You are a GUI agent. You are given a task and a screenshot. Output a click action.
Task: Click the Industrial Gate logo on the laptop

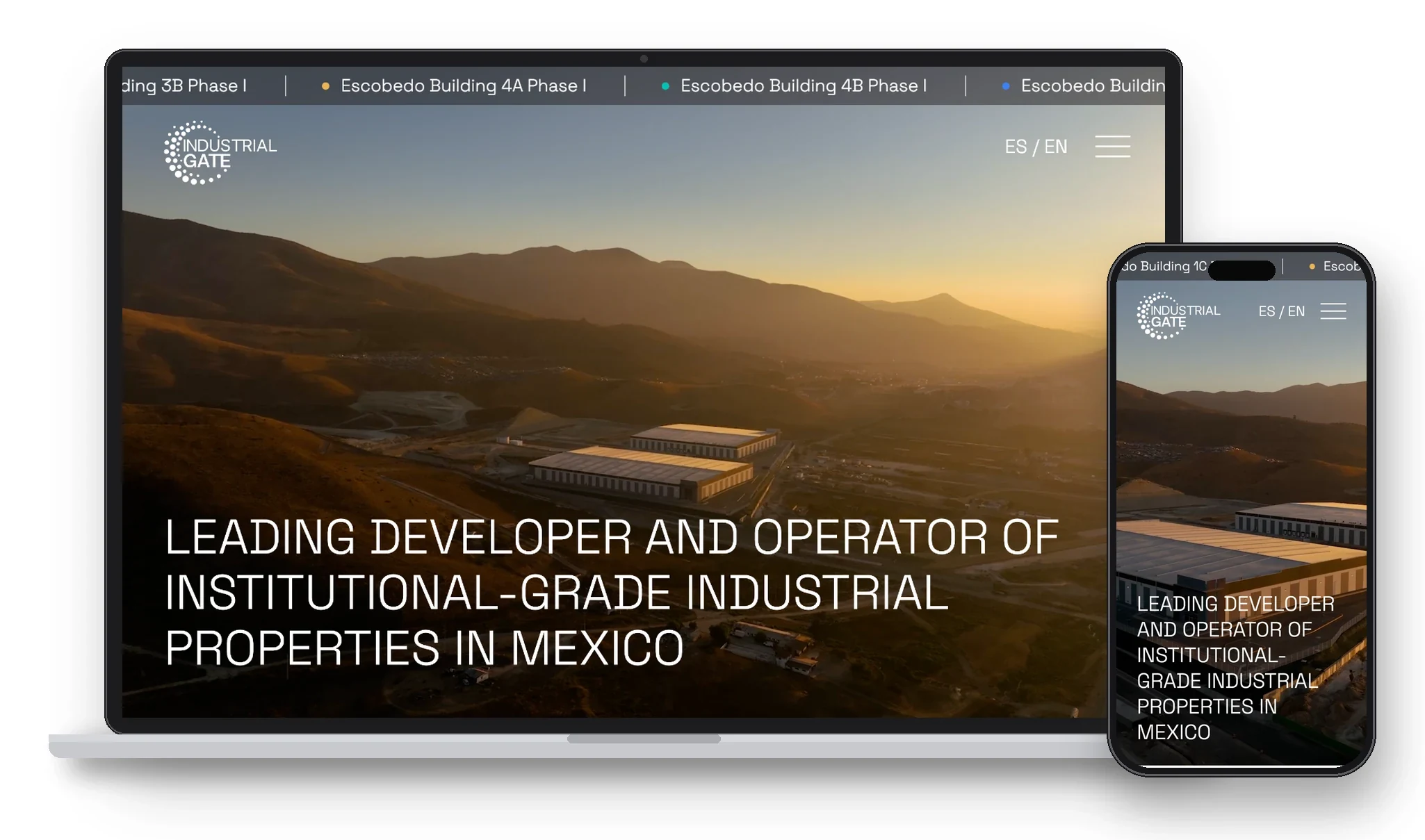[220, 153]
